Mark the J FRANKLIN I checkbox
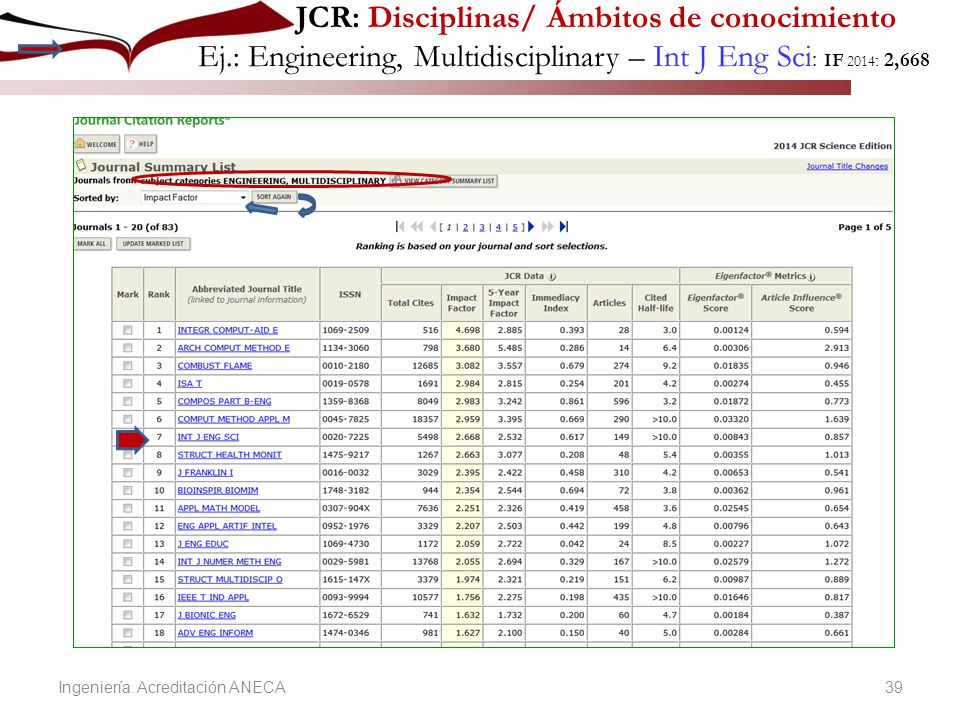The height and width of the screenshot is (720, 960). 127,473
